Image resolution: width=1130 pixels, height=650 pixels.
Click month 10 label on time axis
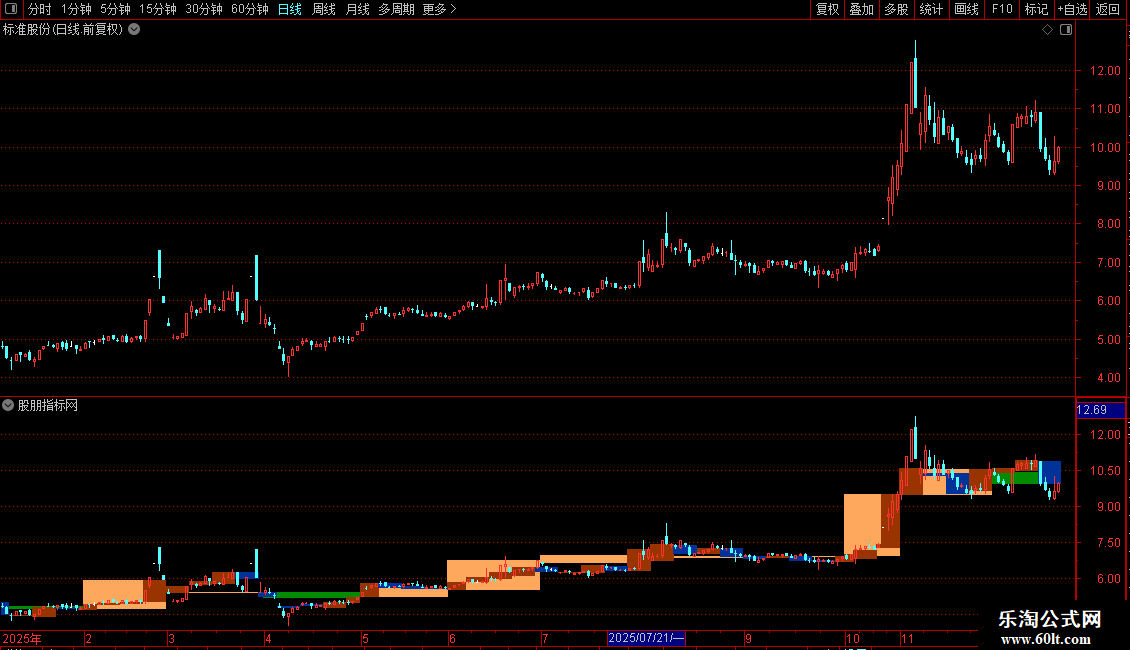pos(853,638)
